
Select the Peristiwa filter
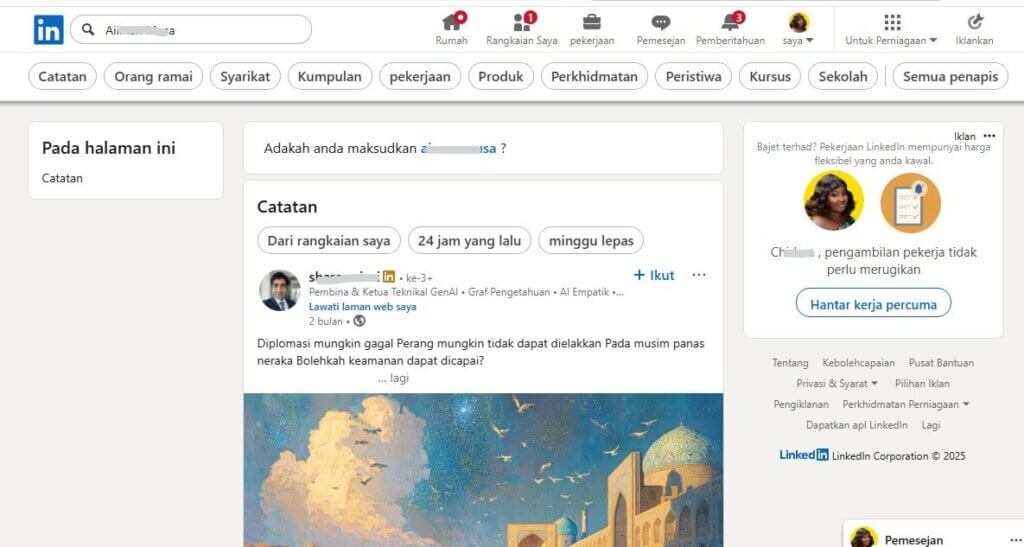click(694, 76)
